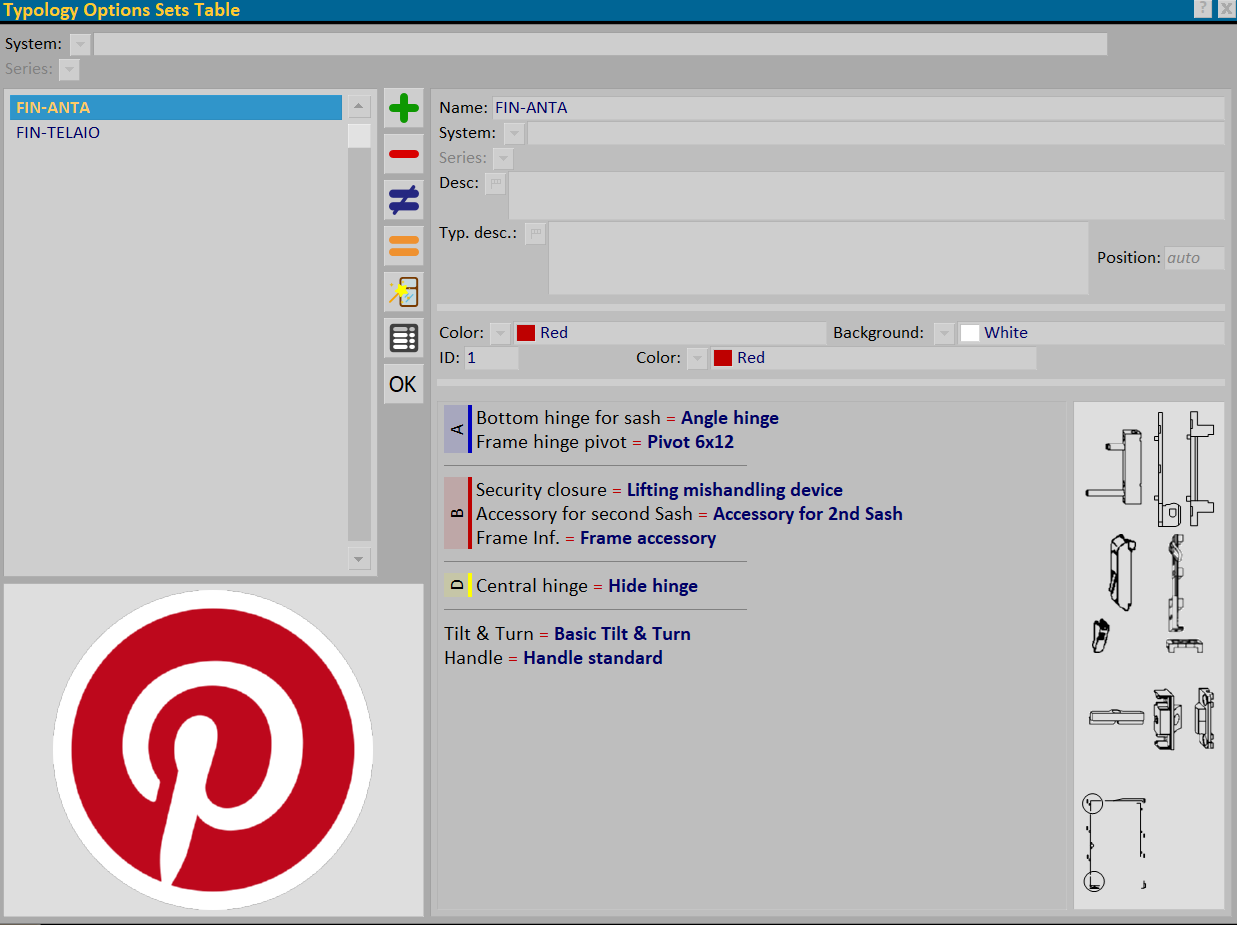Expand the top System dropdown
Screen dimensions: 1237x925
pyautogui.click(x=80, y=44)
